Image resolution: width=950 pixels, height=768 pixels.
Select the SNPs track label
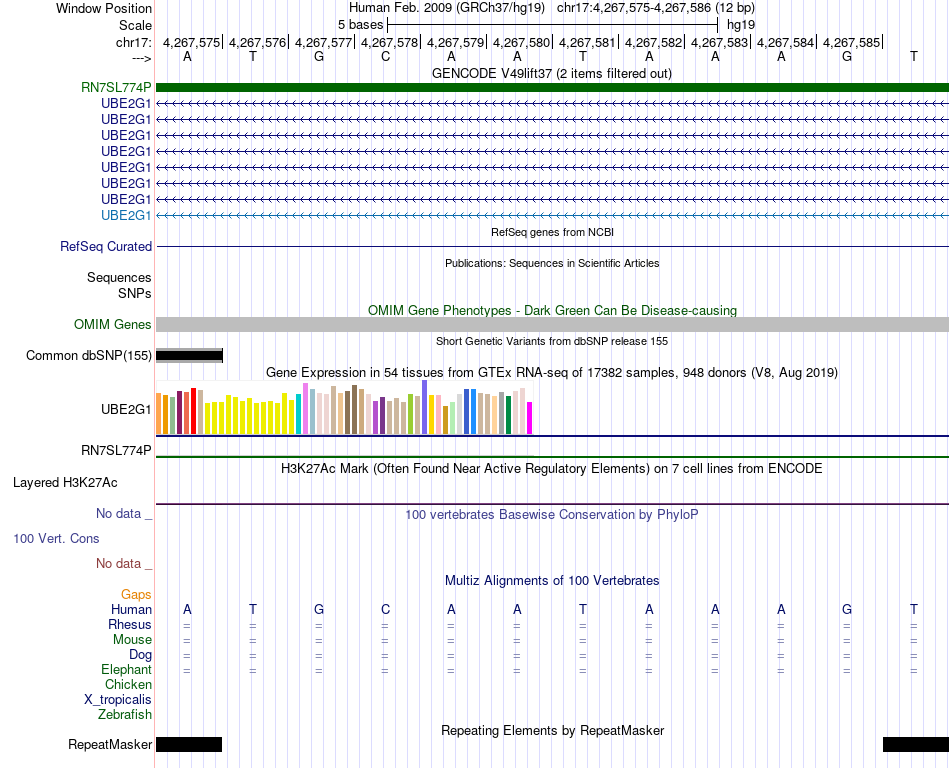coord(135,293)
